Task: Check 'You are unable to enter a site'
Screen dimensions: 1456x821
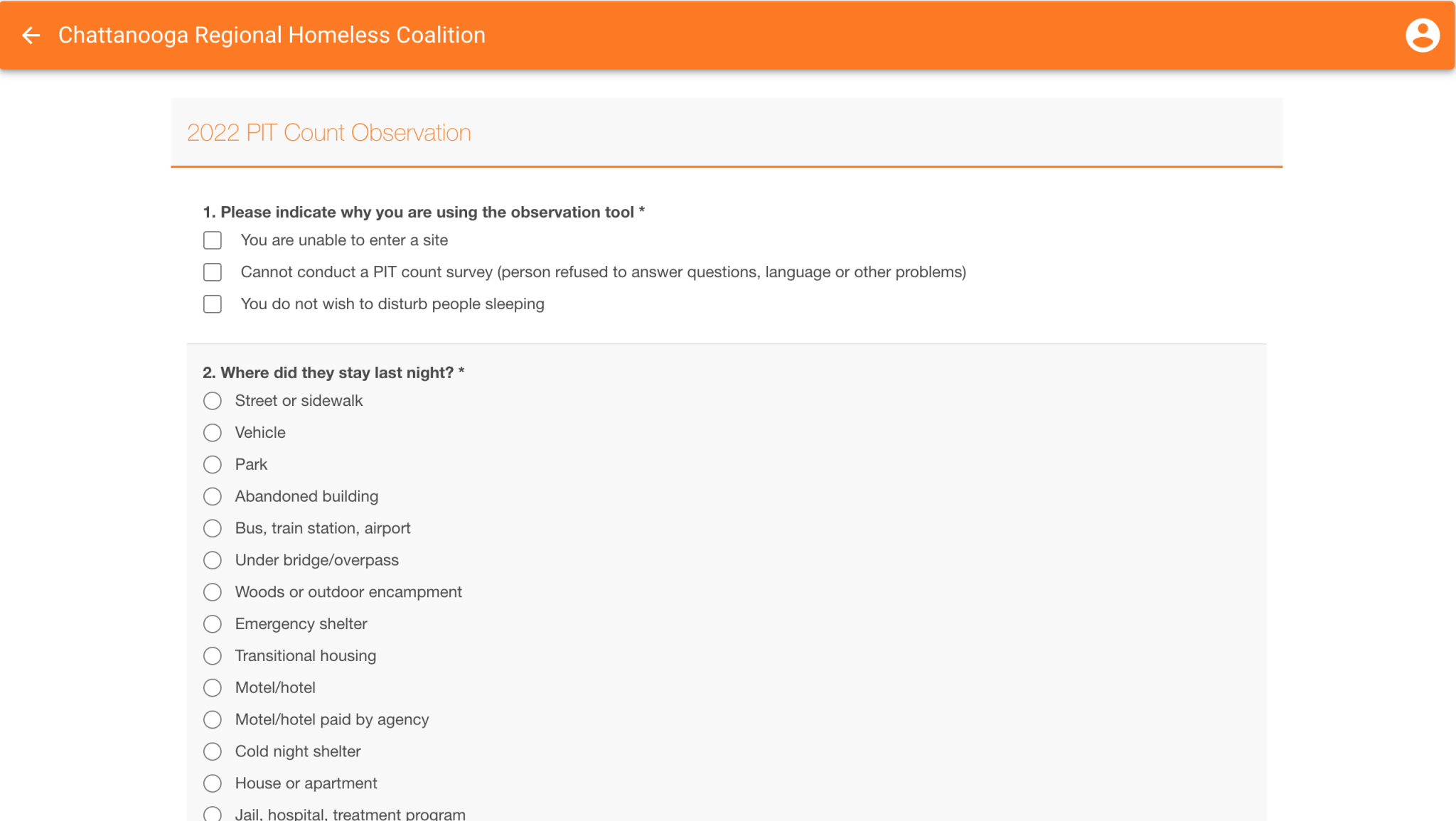Action: pos(212,240)
